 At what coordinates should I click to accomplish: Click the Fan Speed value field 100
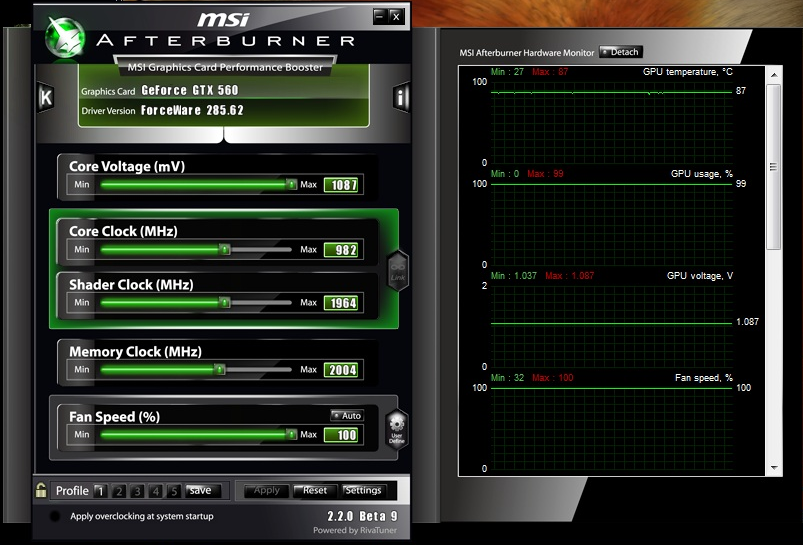point(341,435)
